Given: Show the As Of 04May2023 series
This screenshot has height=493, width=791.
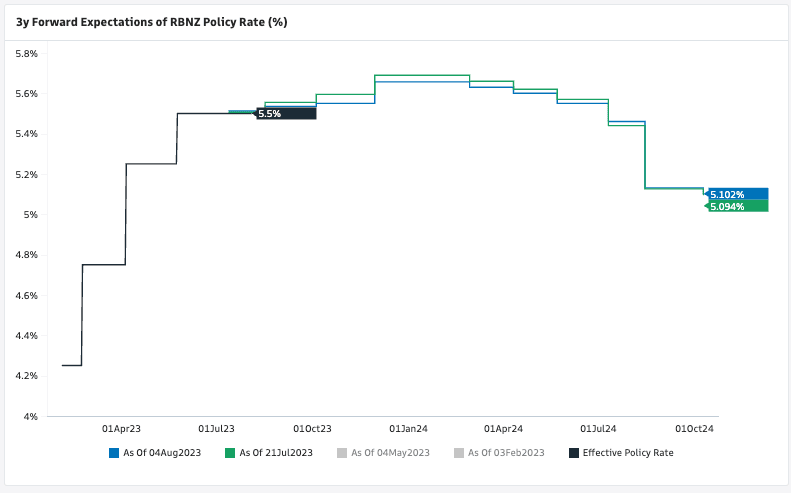Looking at the screenshot, I should click(x=390, y=453).
